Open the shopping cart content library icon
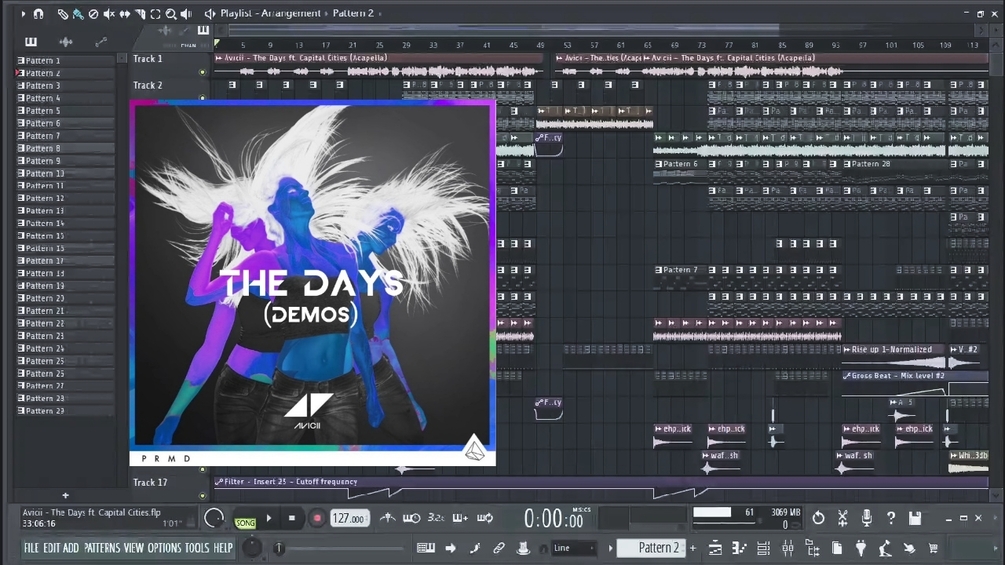The image size is (1005, 565). tap(934, 548)
